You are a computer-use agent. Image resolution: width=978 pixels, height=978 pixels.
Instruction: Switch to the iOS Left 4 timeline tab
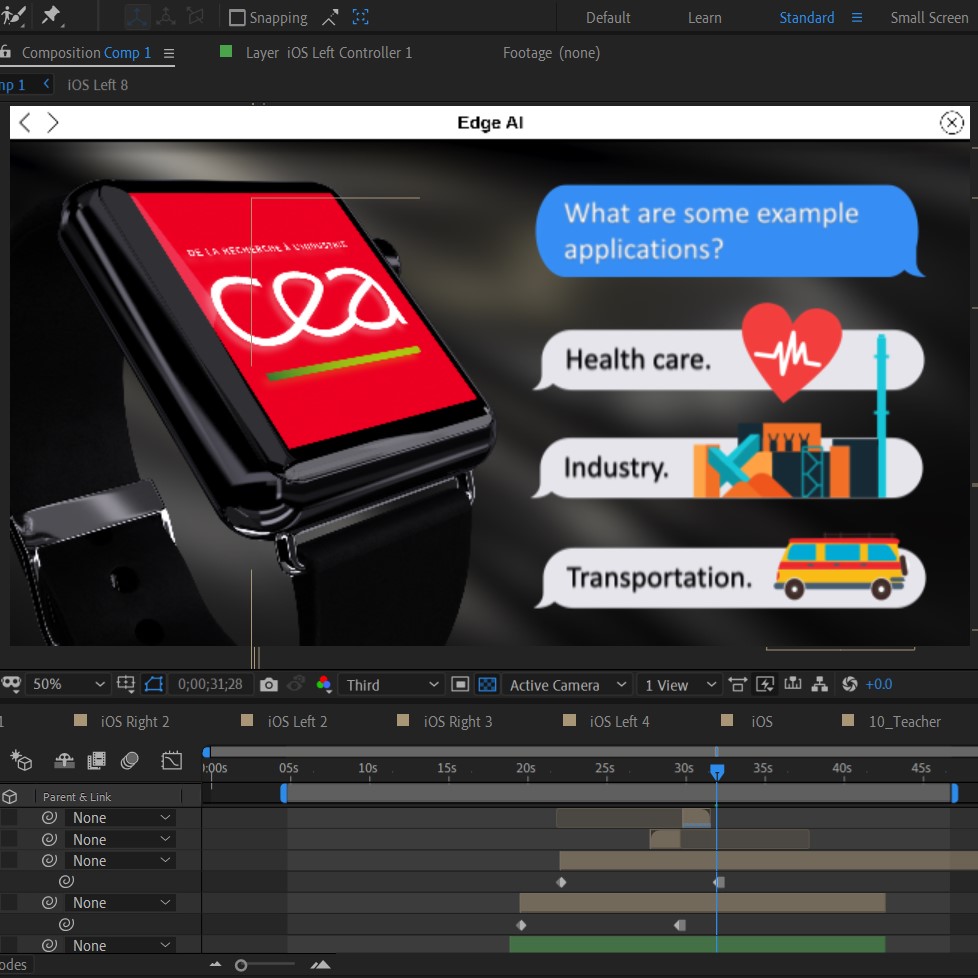coord(619,722)
